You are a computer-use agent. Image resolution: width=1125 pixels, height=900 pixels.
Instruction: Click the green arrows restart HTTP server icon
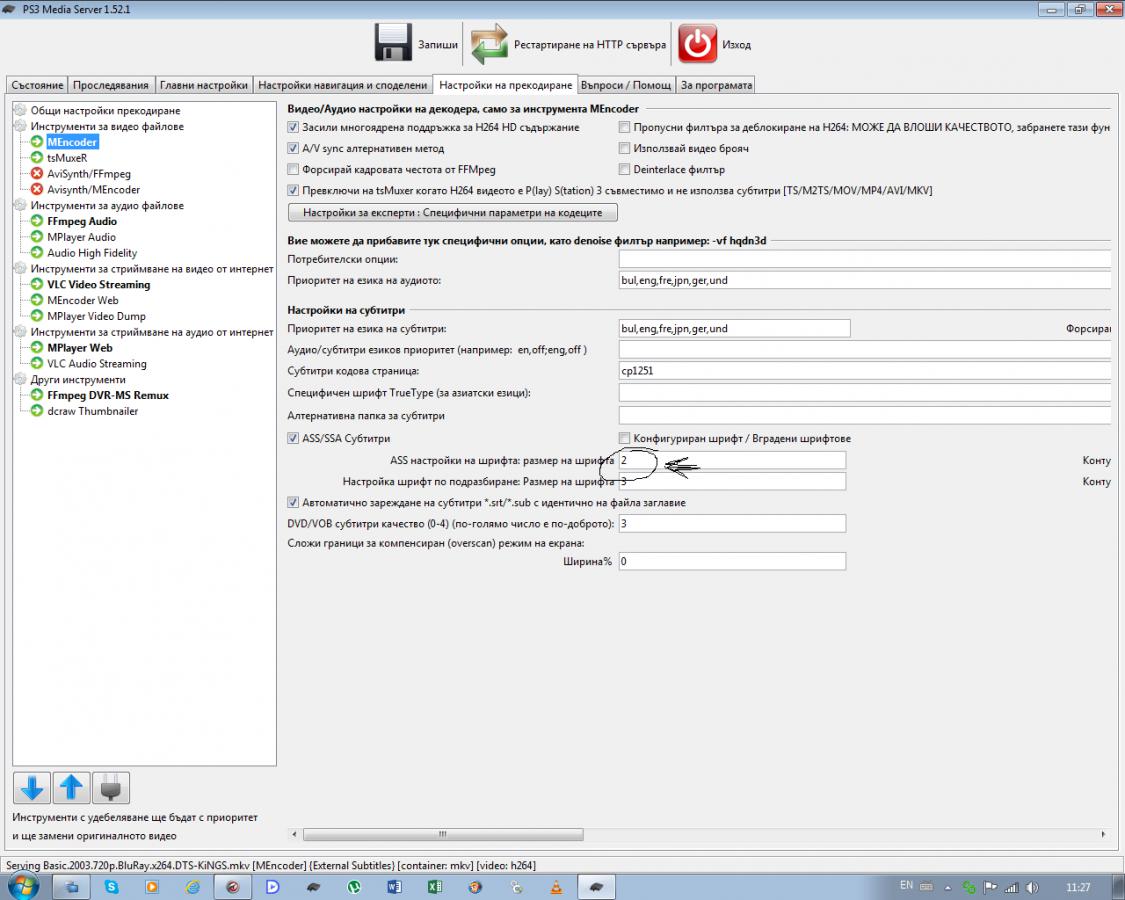pyautogui.click(x=489, y=43)
